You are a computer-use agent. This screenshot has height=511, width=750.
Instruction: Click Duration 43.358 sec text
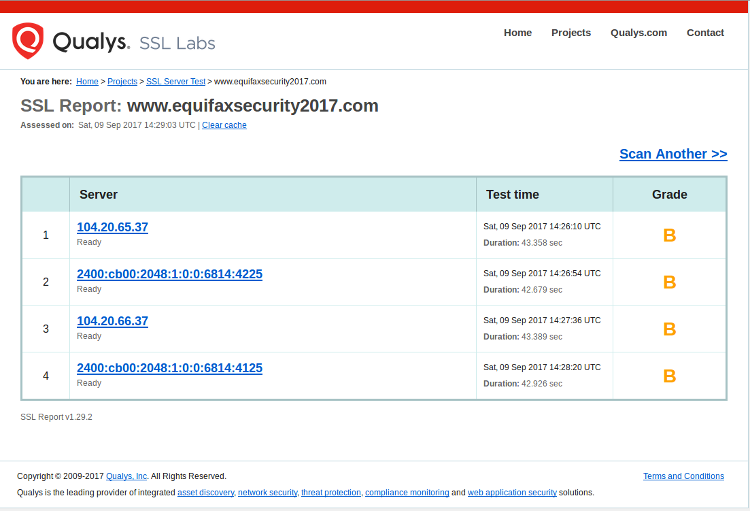pyautogui.click(x=523, y=243)
